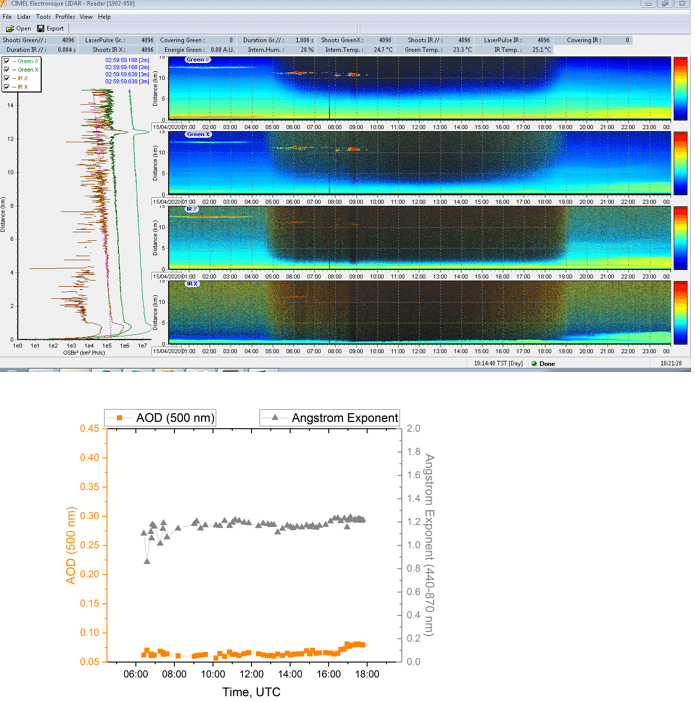This screenshot has width=695, height=702.
Task: Open the View menu
Action: pyautogui.click(x=86, y=17)
